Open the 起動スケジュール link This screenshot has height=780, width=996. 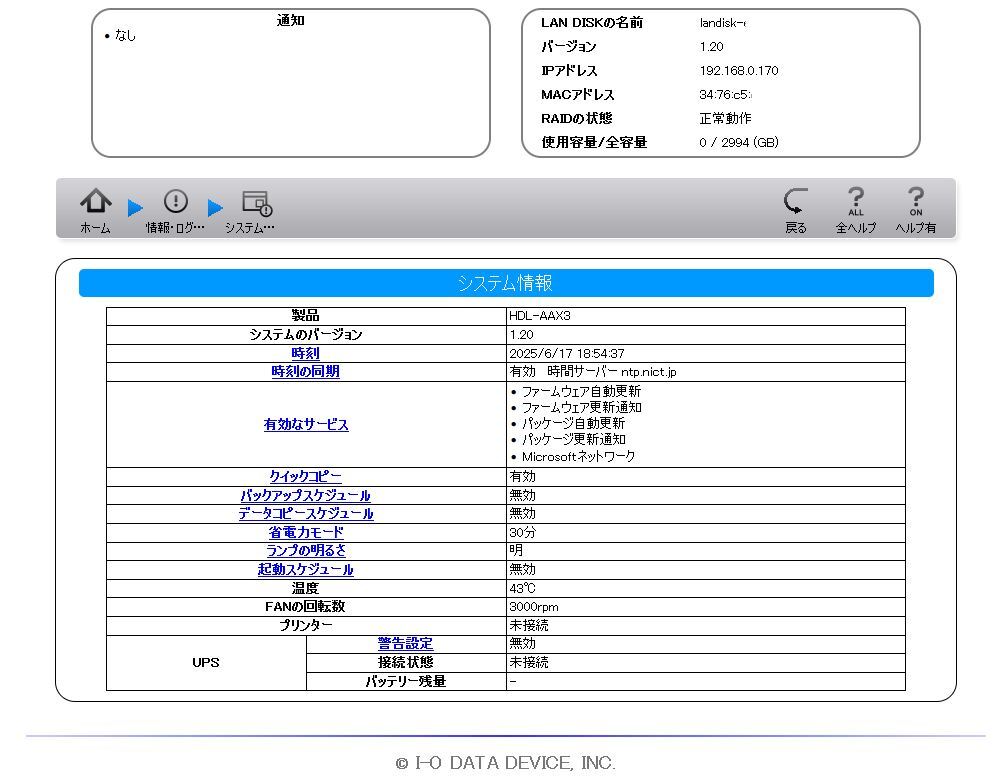[306, 569]
